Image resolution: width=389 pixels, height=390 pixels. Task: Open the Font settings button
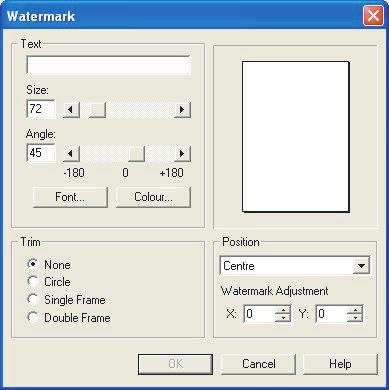pos(70,197)
